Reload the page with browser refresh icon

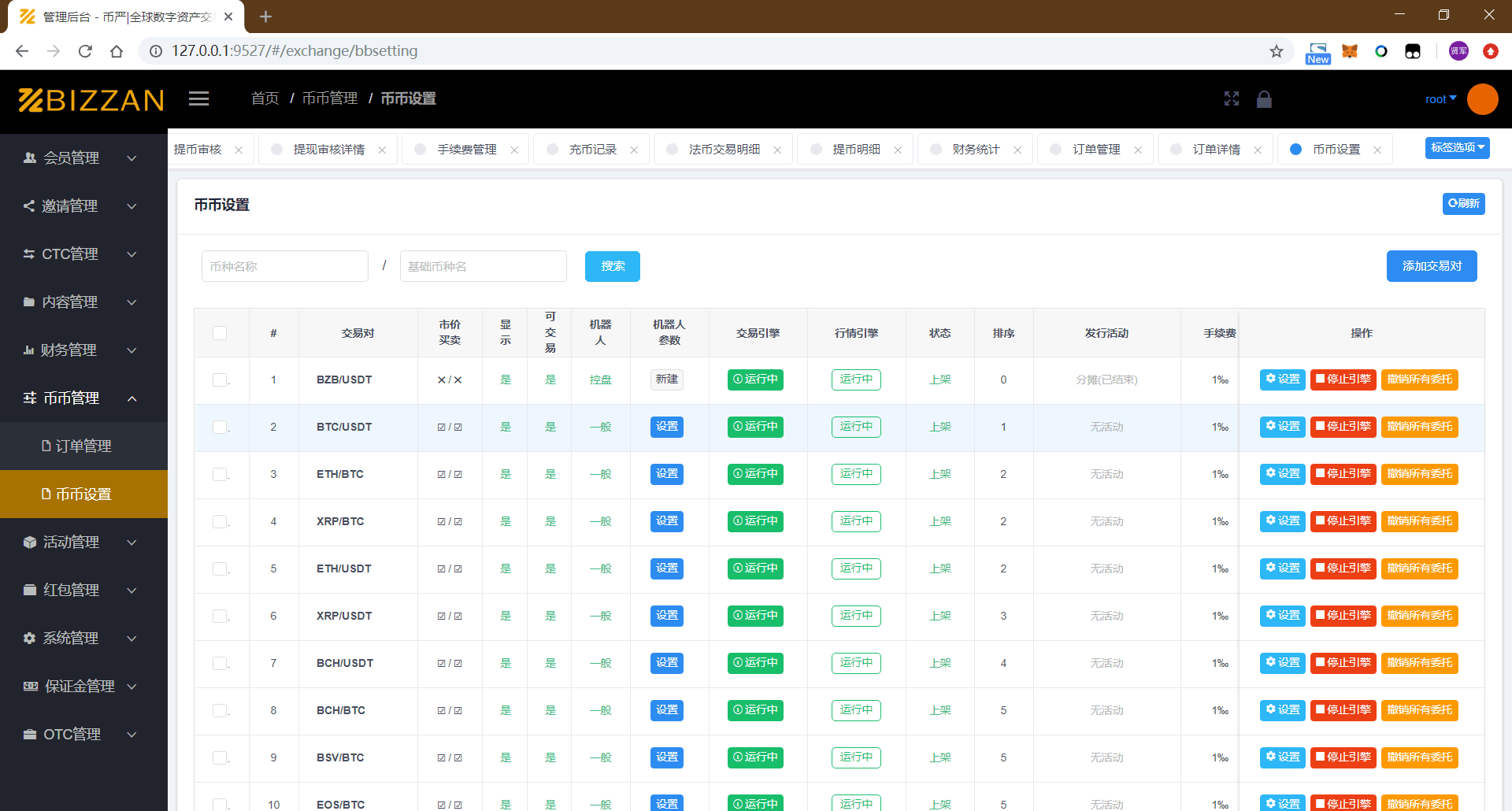[85, 51]
